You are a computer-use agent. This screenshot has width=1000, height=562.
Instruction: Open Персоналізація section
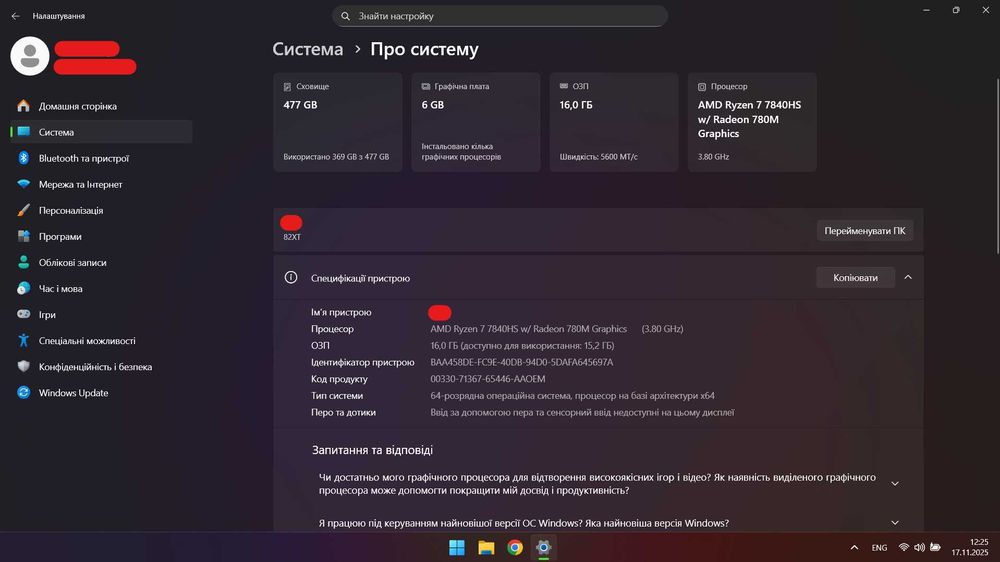[x=101, y=211]
